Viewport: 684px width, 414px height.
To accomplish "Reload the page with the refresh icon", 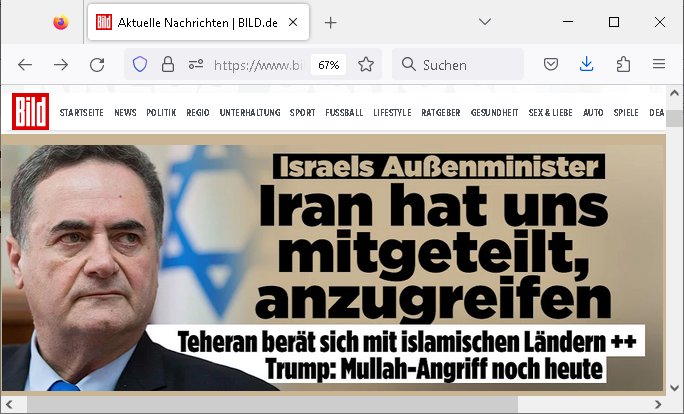I will click(97, 65).
